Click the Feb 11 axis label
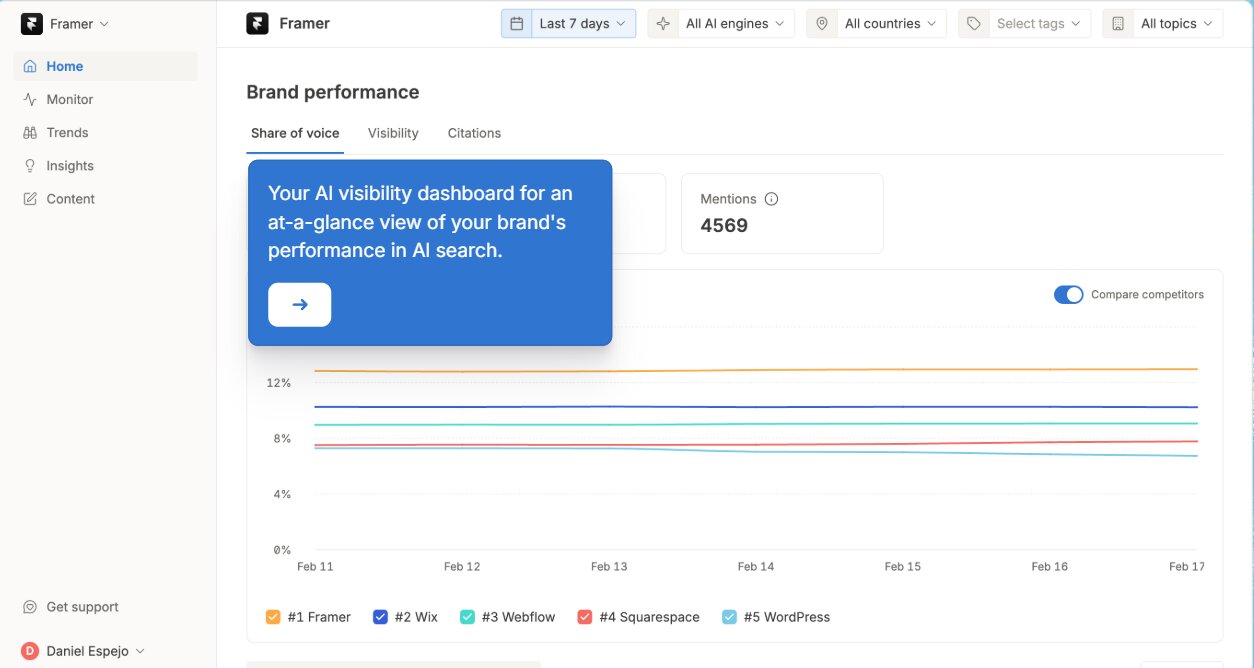The image size is (1254, 668). [x=315, y=566]
